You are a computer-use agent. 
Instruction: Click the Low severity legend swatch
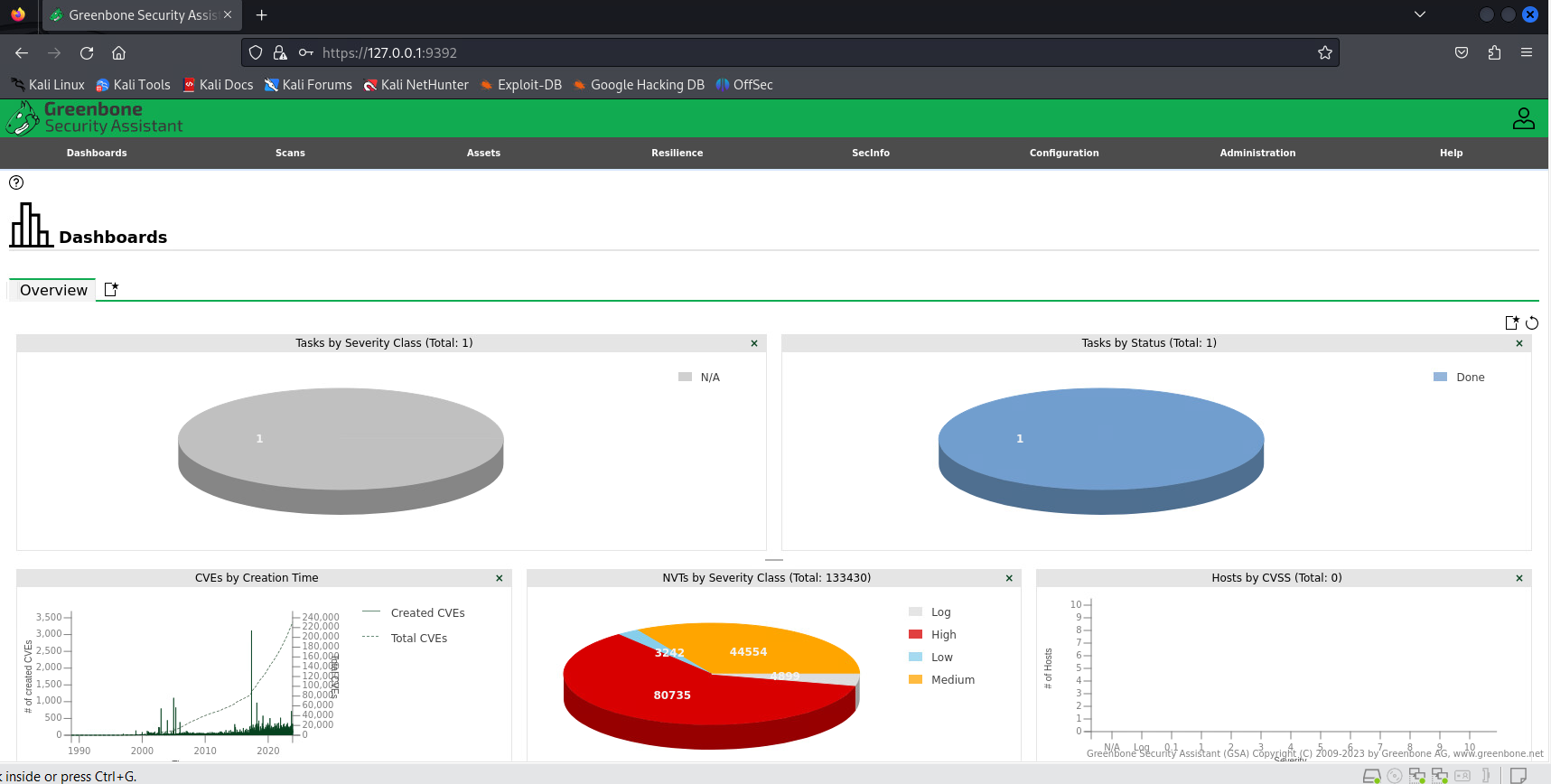click(x=915, y=657)
